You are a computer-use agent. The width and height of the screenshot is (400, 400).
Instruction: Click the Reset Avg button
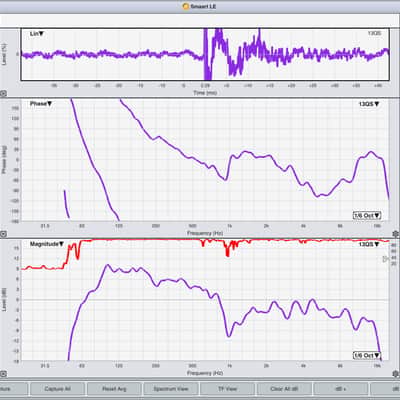114,389
